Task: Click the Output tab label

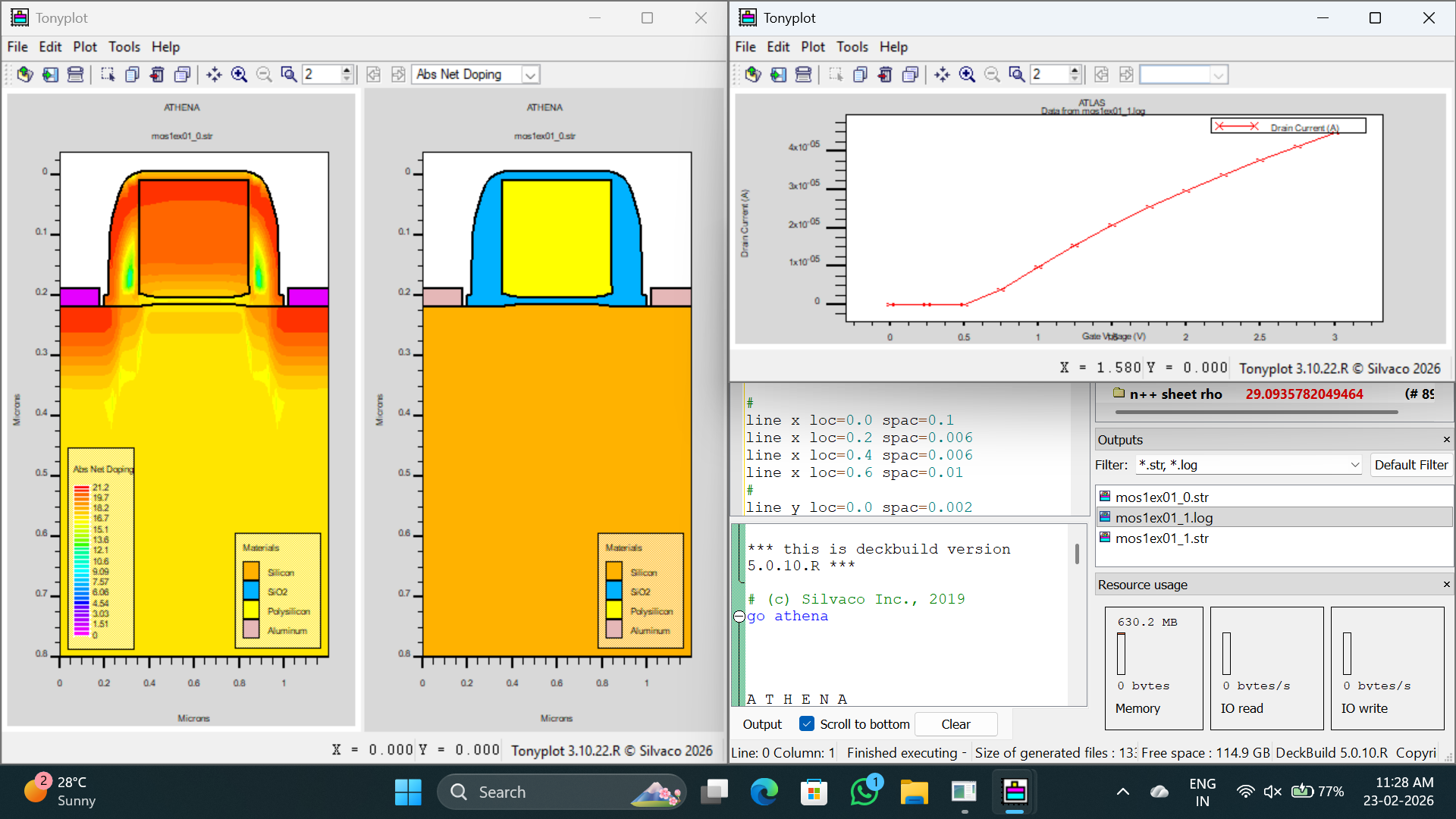Action: (762, 724)
